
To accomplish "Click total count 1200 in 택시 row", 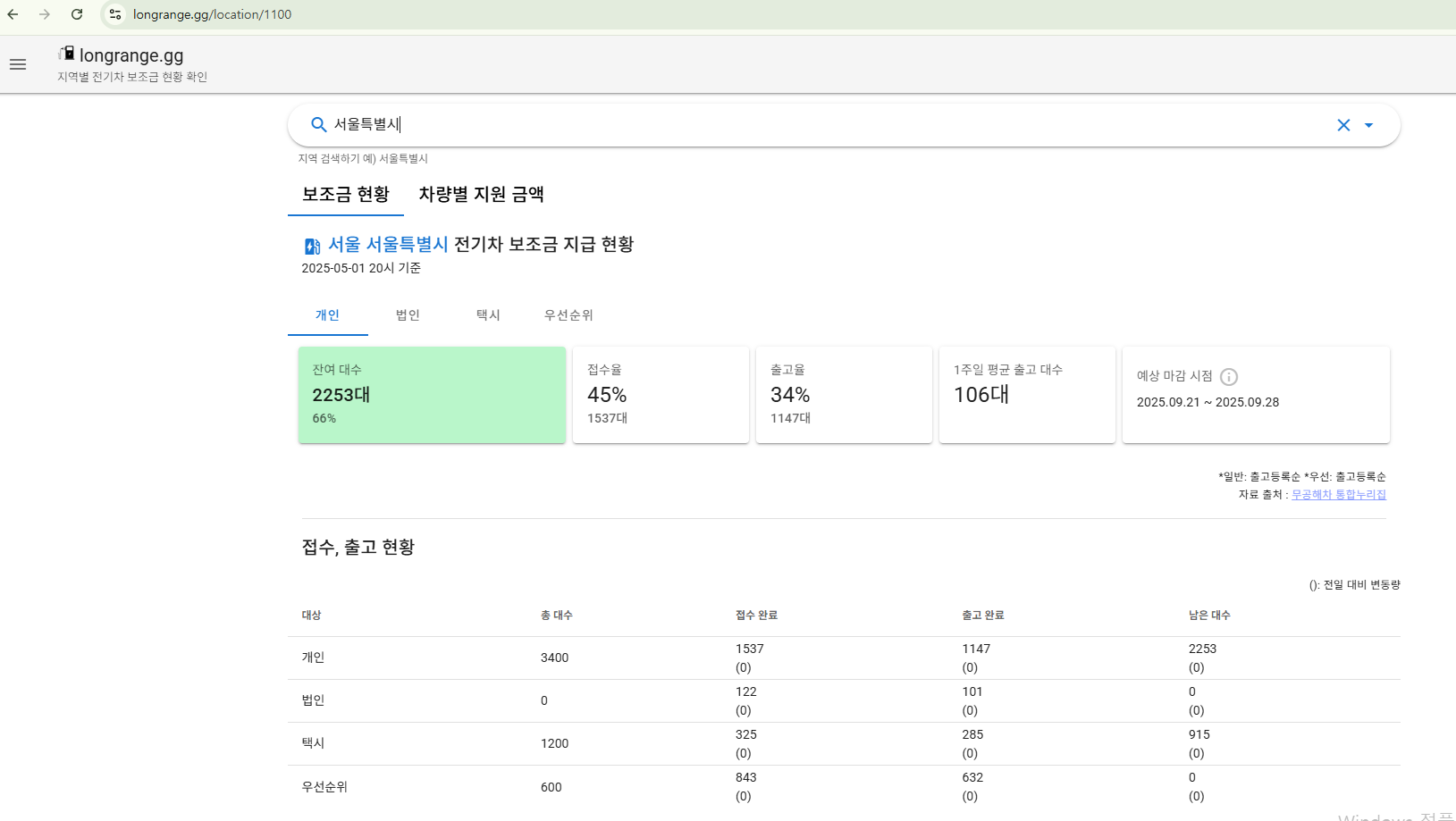I will tap(554, 743).
